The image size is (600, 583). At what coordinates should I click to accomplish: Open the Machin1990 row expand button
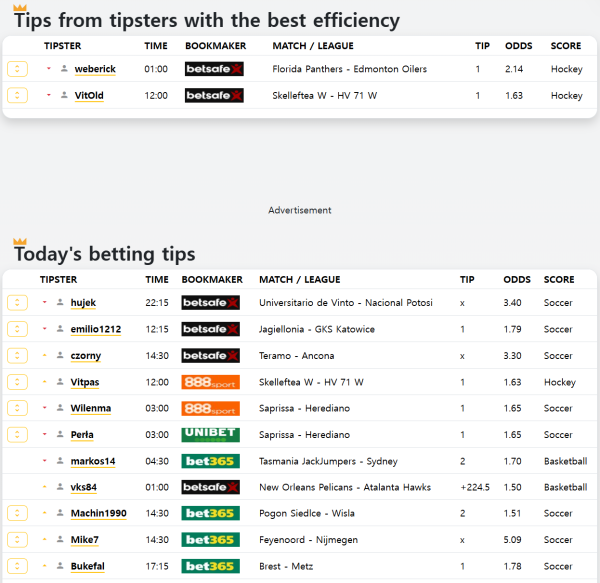pos(17,513)
